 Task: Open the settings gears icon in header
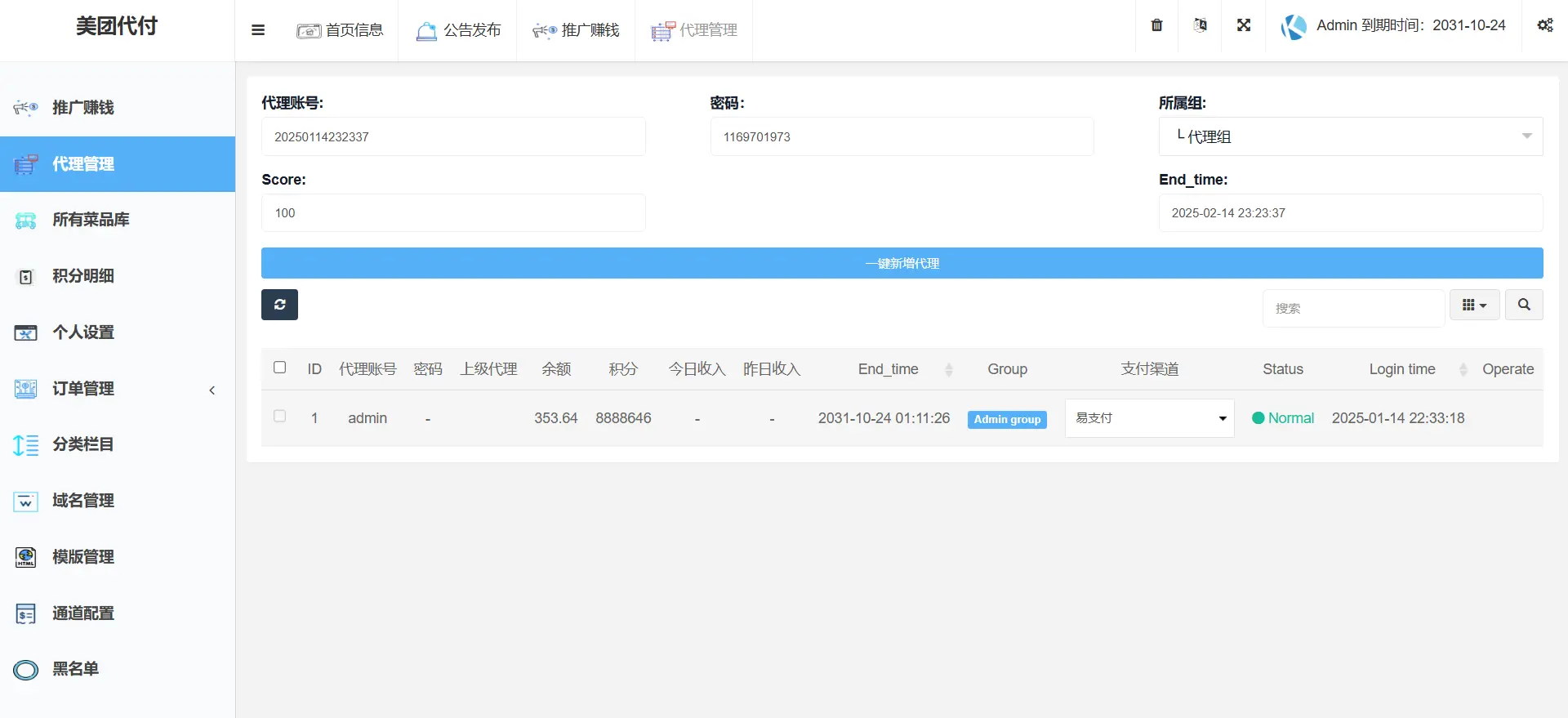tap(1545, 25)
